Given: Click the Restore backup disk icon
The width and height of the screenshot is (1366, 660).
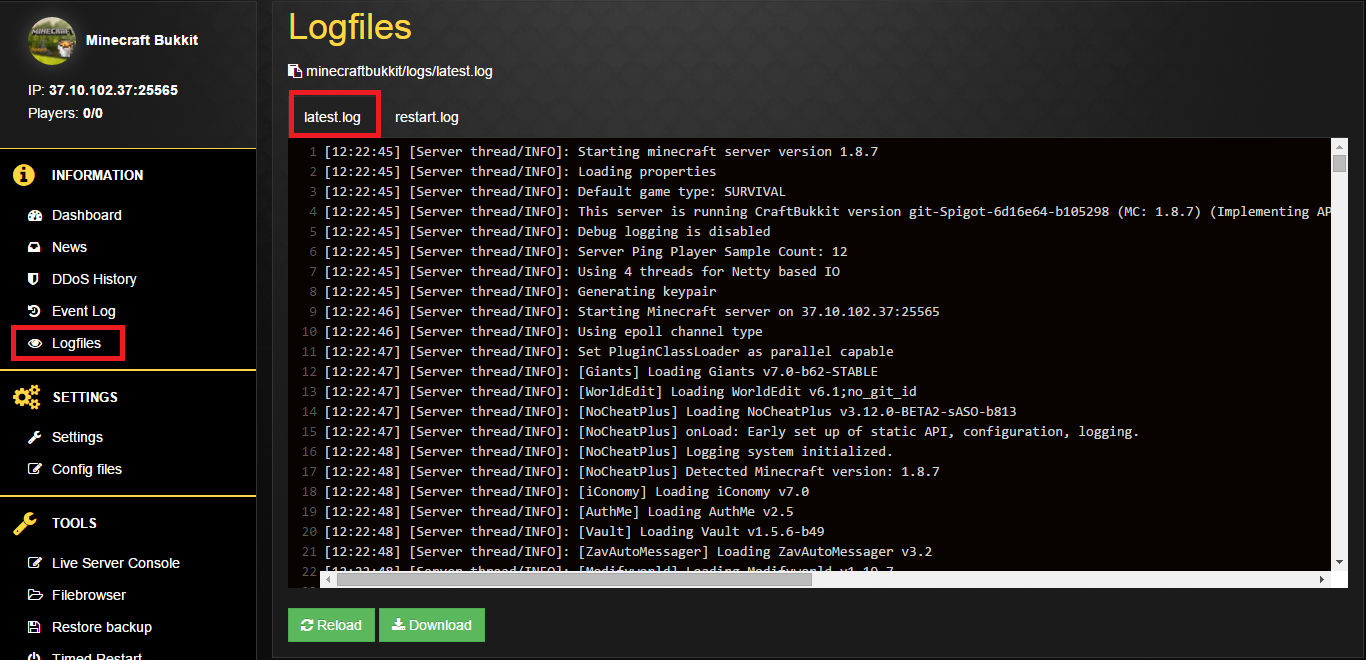Looking at the screenshot, I should coord(35,627).
